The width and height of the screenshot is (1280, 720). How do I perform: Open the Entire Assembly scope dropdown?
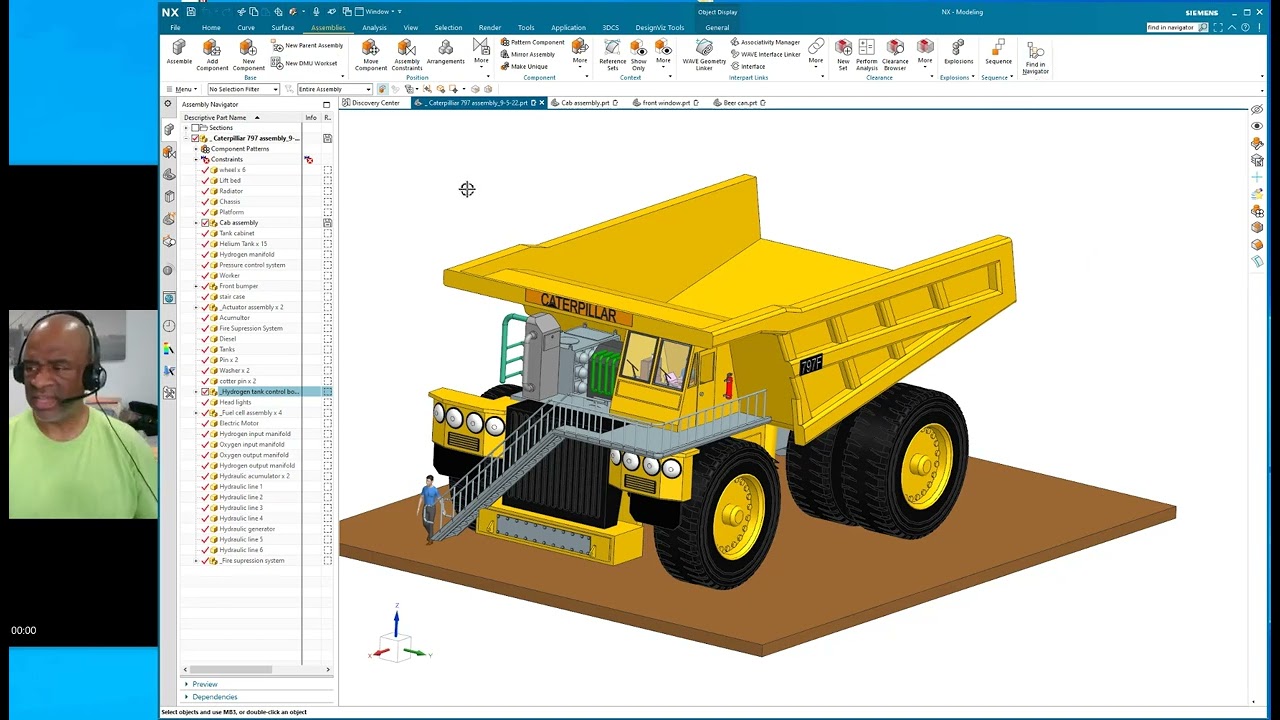point(334,89)
